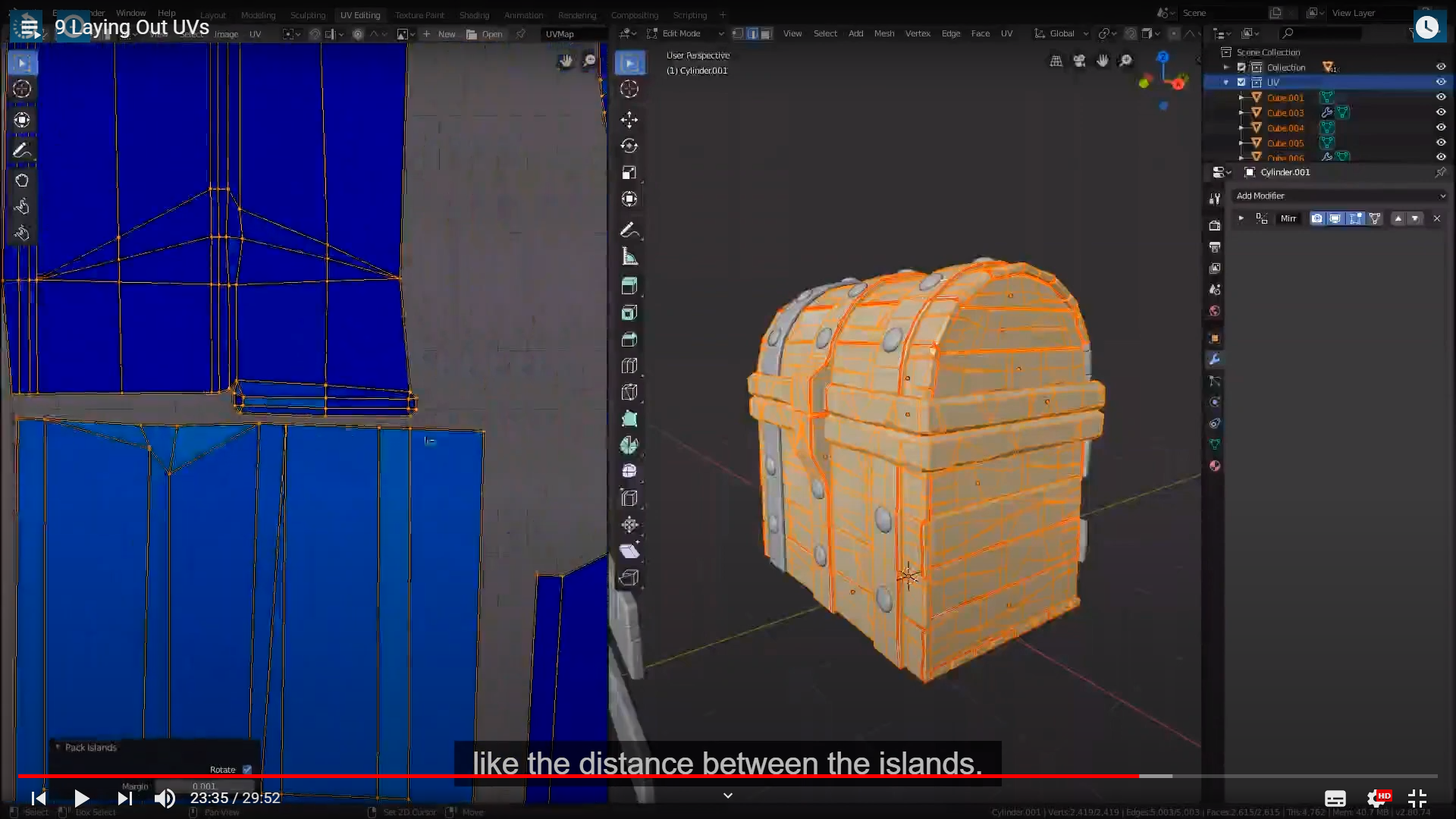Select the Annotate tool in 3D viewport
The image size is (1456, 819).
coord(629,230)
